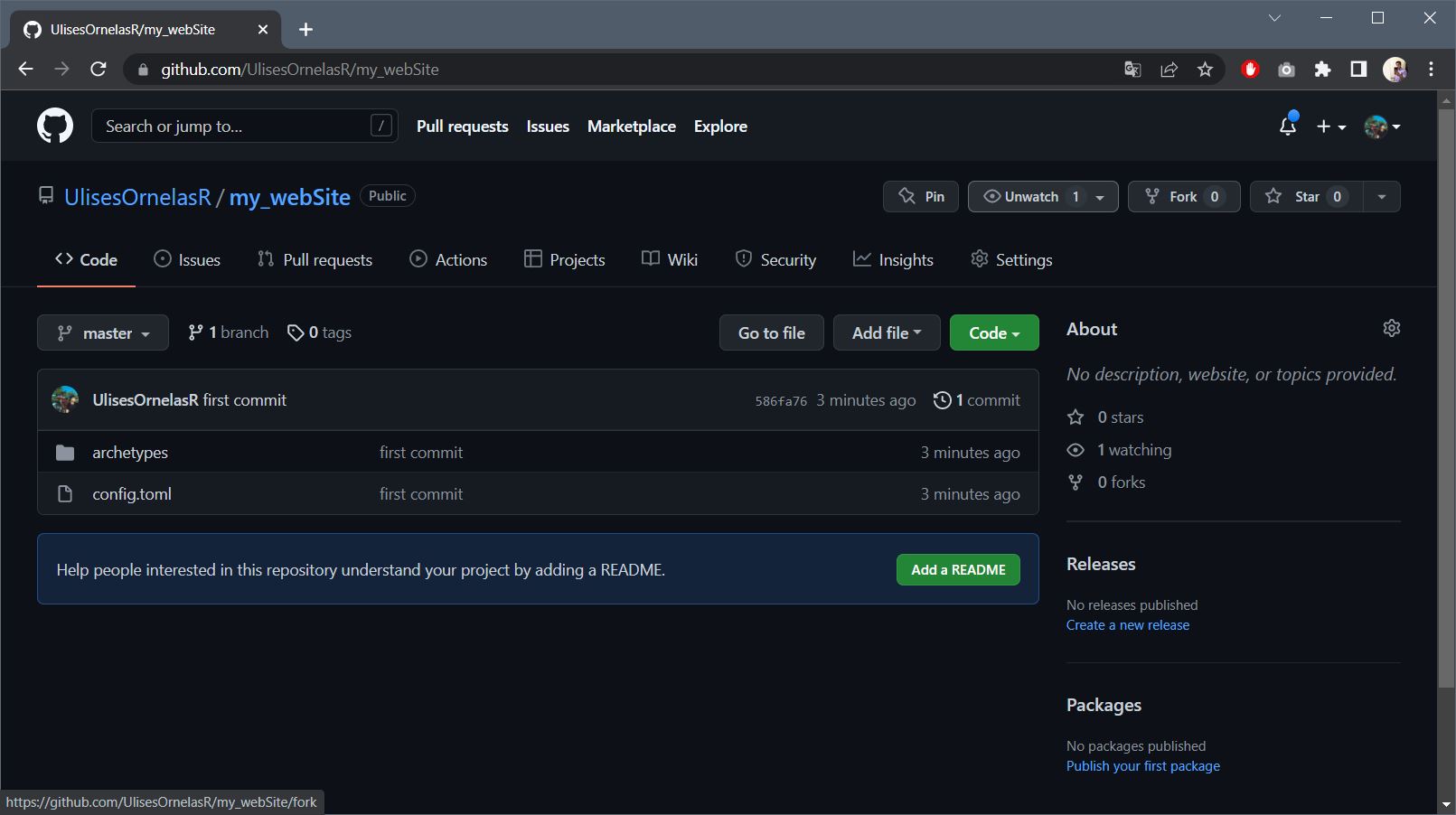
Task: Click the translate page icon
Action: pyautogui.click(x=1132, y=70)
